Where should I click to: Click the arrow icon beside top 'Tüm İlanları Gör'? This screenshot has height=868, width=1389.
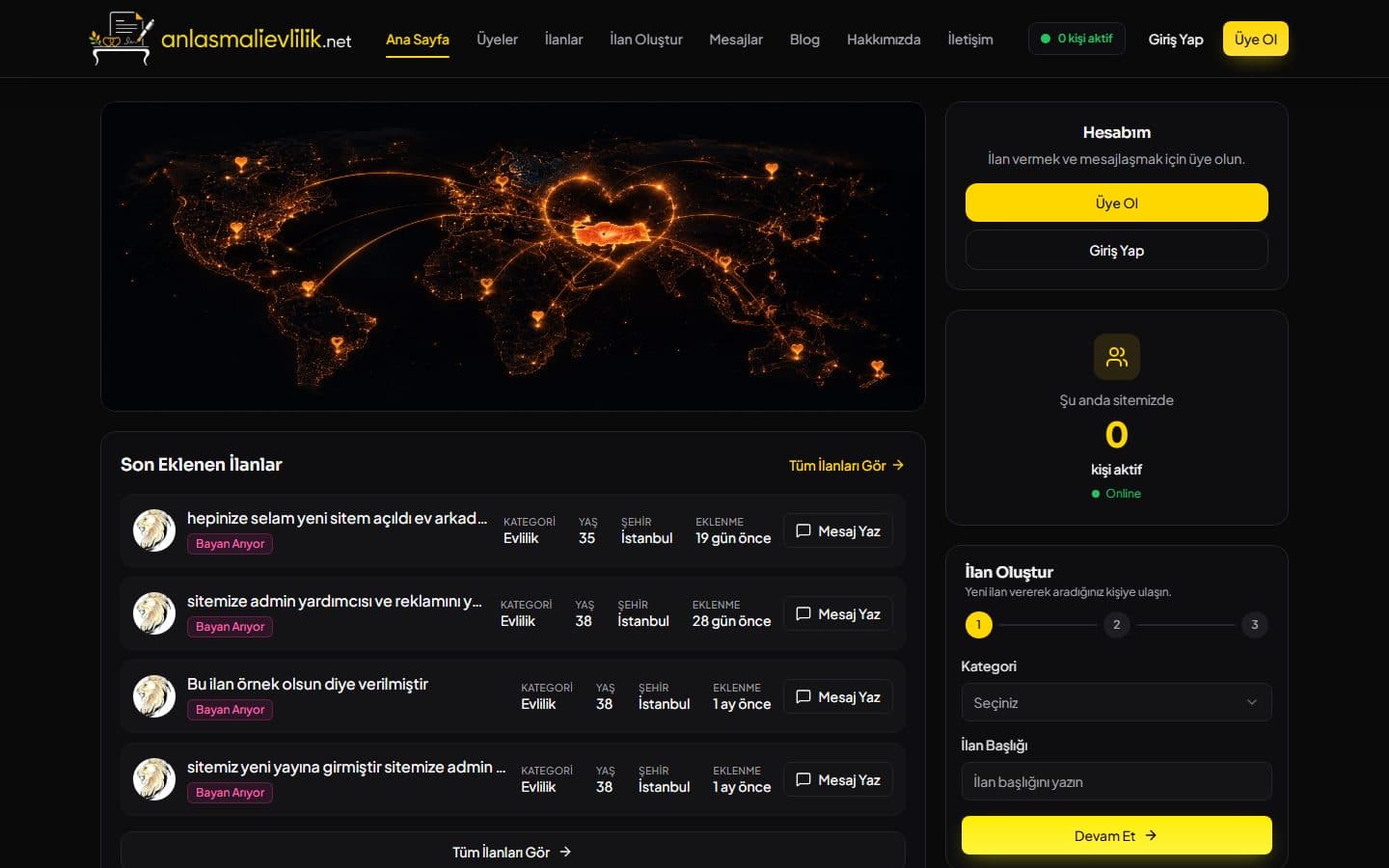coord(898,465)
